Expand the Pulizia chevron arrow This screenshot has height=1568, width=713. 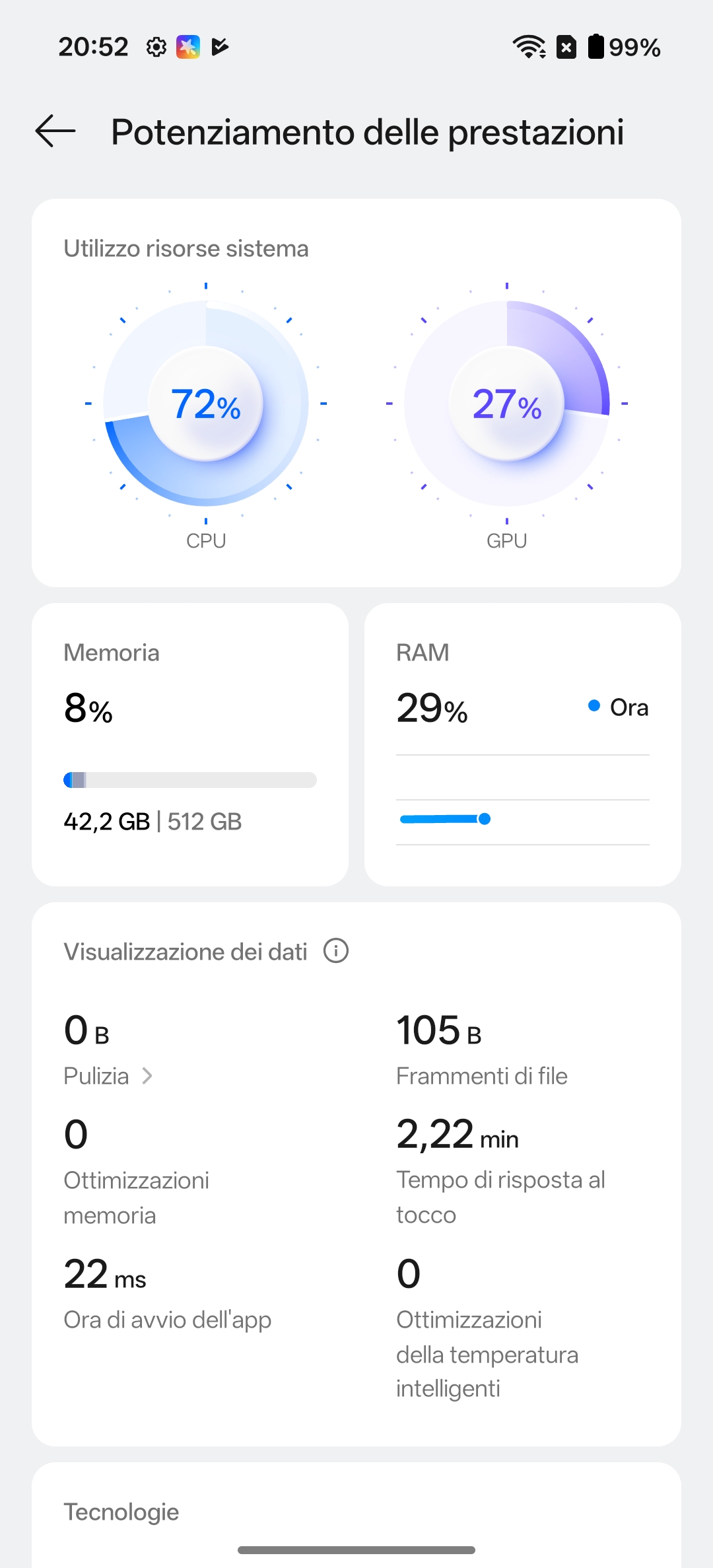click(x=147, y=1076)
